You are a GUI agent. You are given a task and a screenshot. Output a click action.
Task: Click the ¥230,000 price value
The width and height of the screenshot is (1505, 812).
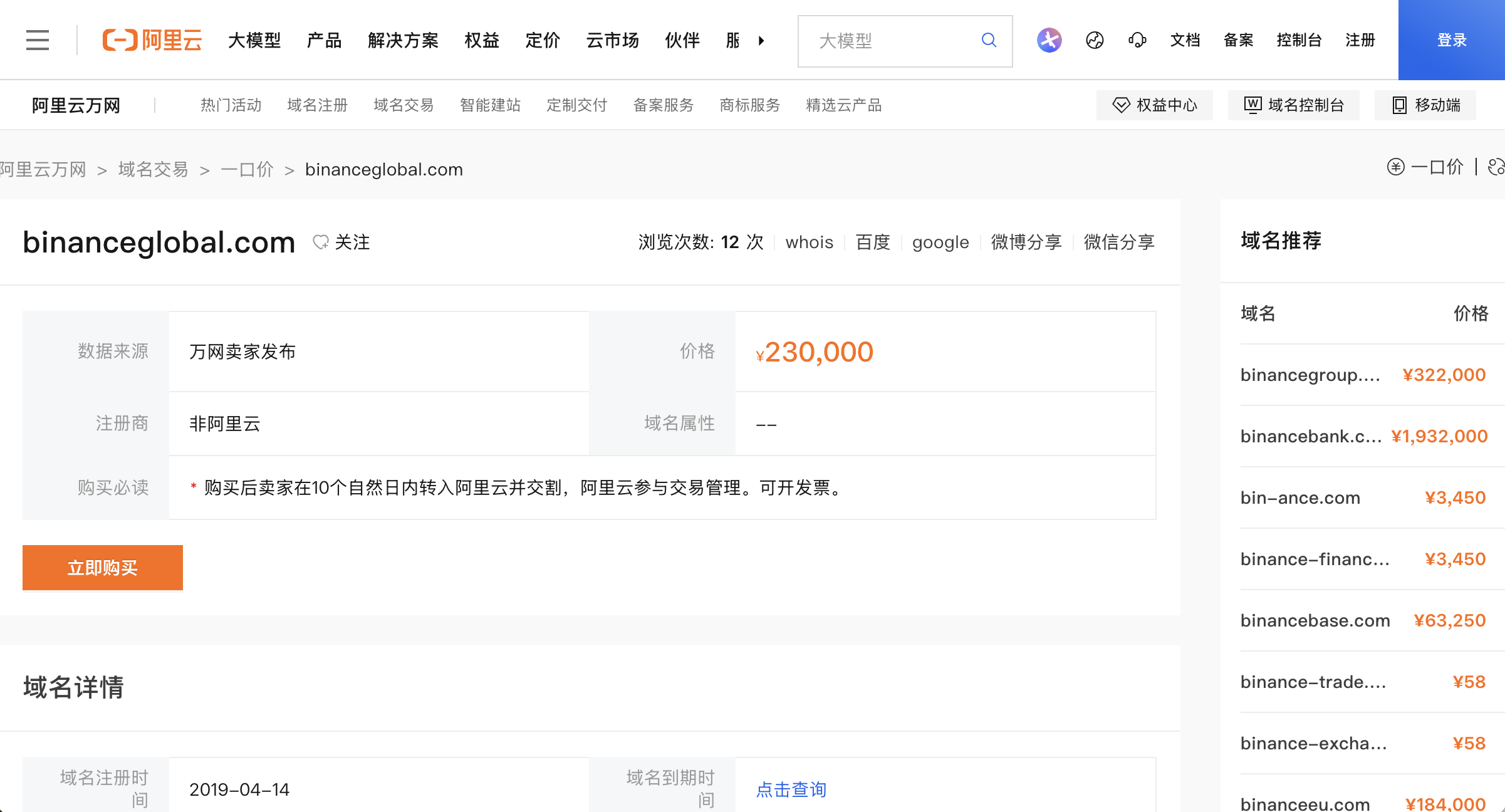coord(815,352)
